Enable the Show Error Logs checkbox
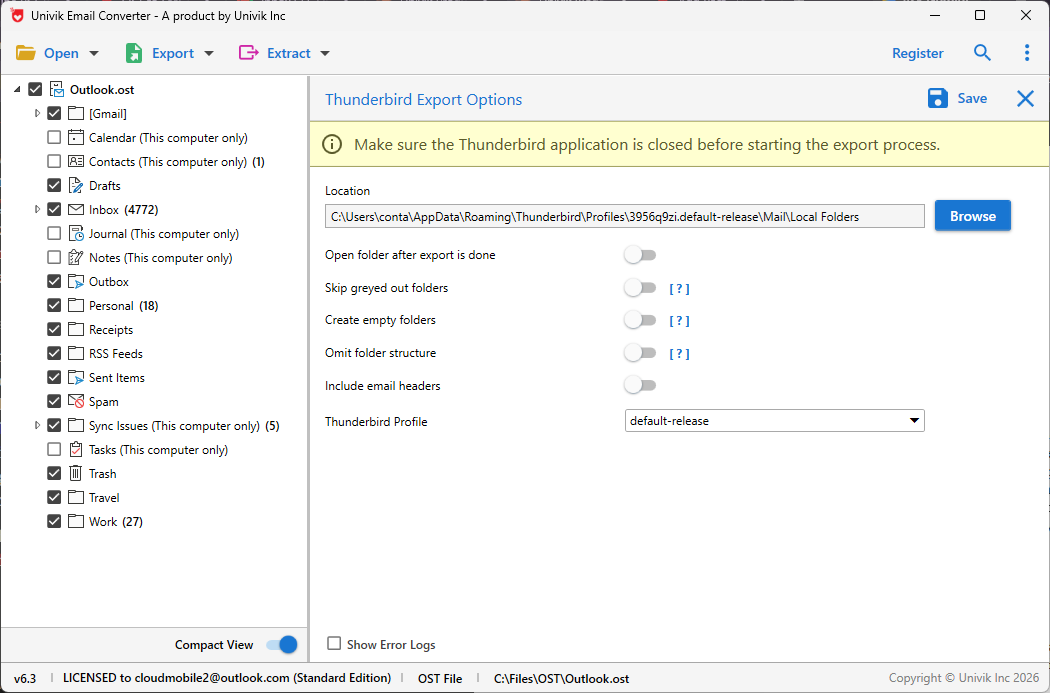The width and height of the screenshot is (1050, 693). [333, 643]
